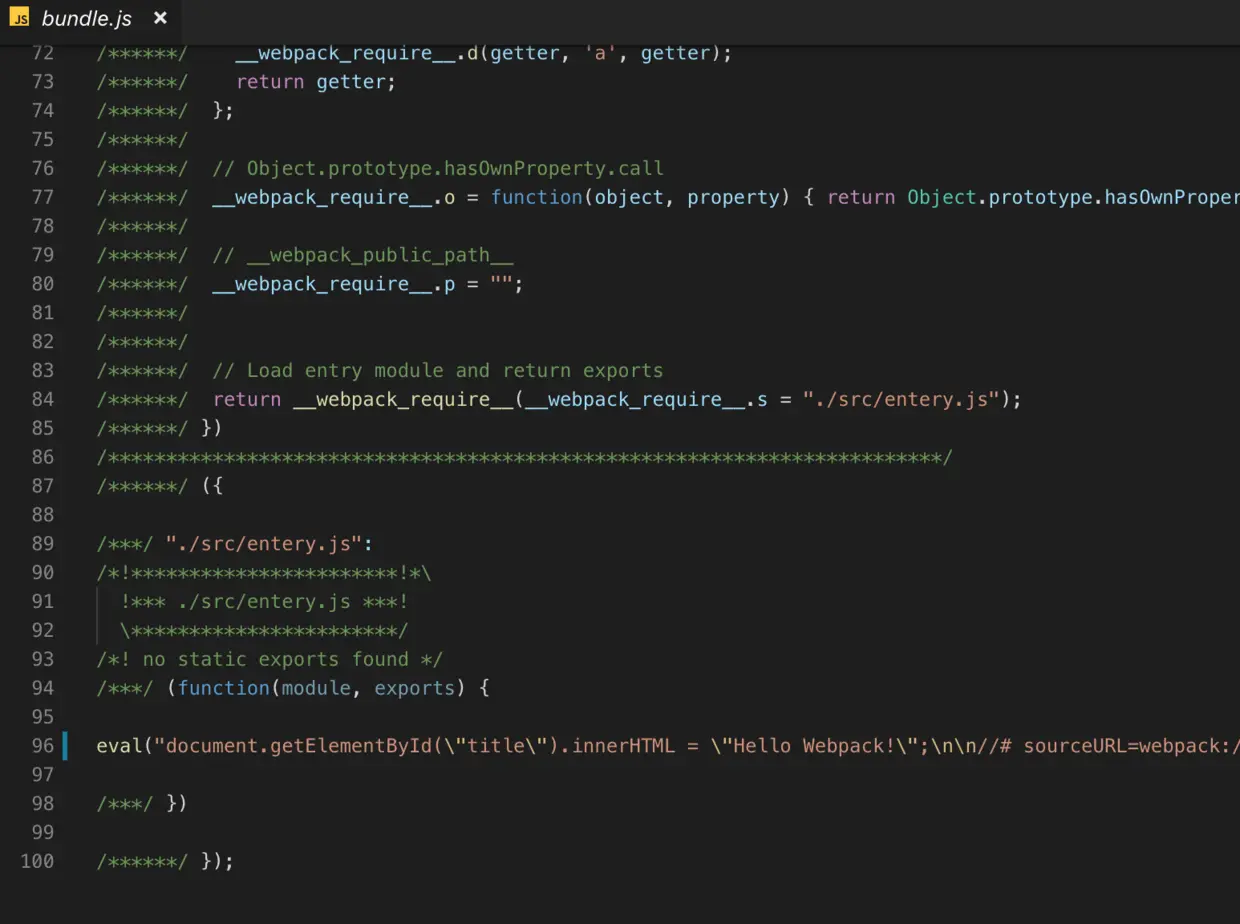Click the JS file icon on the tab

coord(19,18)
